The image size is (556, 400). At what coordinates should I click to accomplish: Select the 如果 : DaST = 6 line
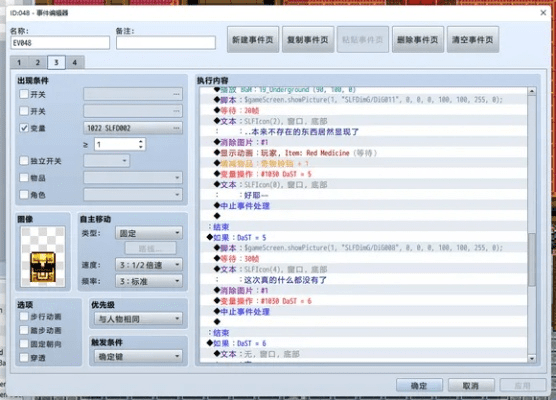pyautogui.click(x=363, y=343)
